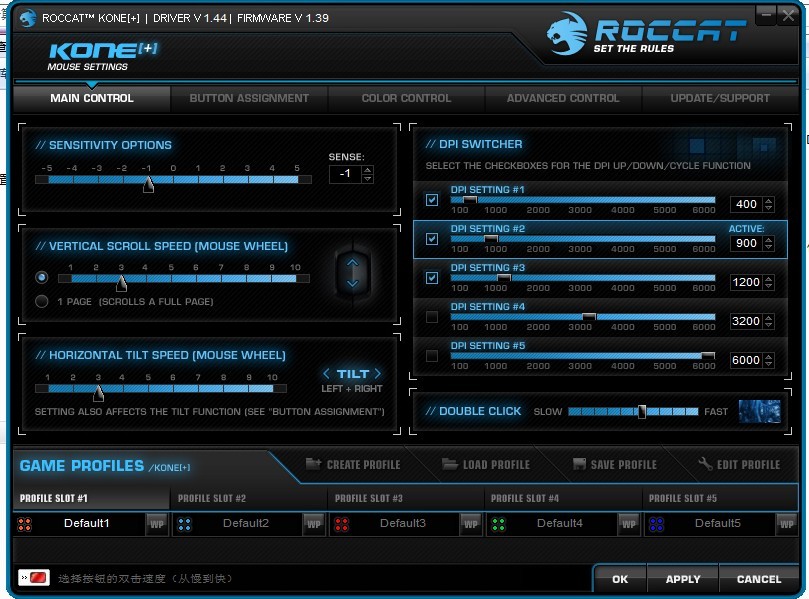Image resolution: width=809 pixels, height=599 pixels.
Task: Click the TILT left arrow
Action: 326,373
